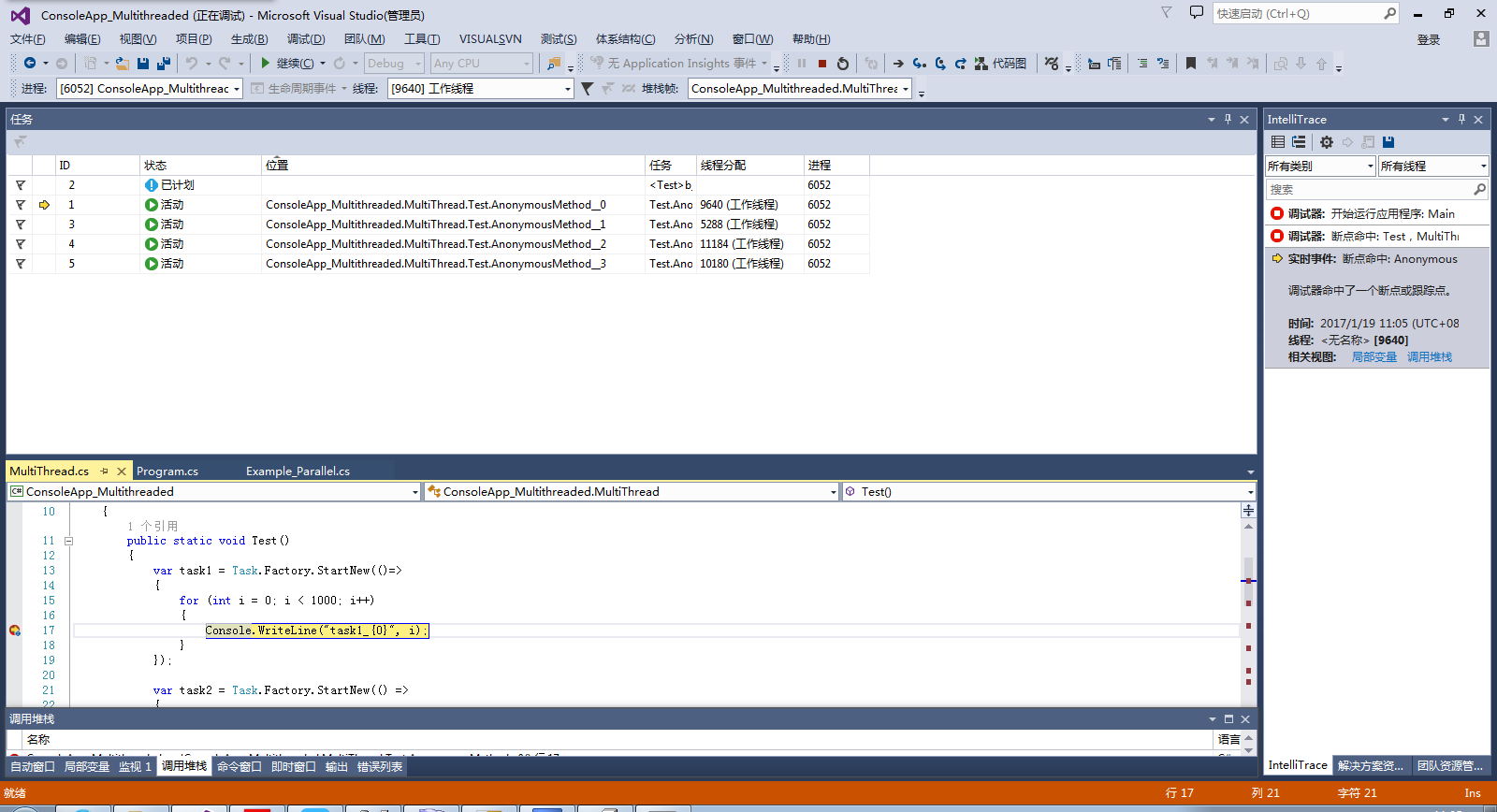
Task: Open the Test() member dropdown
Action: (x=1048, y=492)
